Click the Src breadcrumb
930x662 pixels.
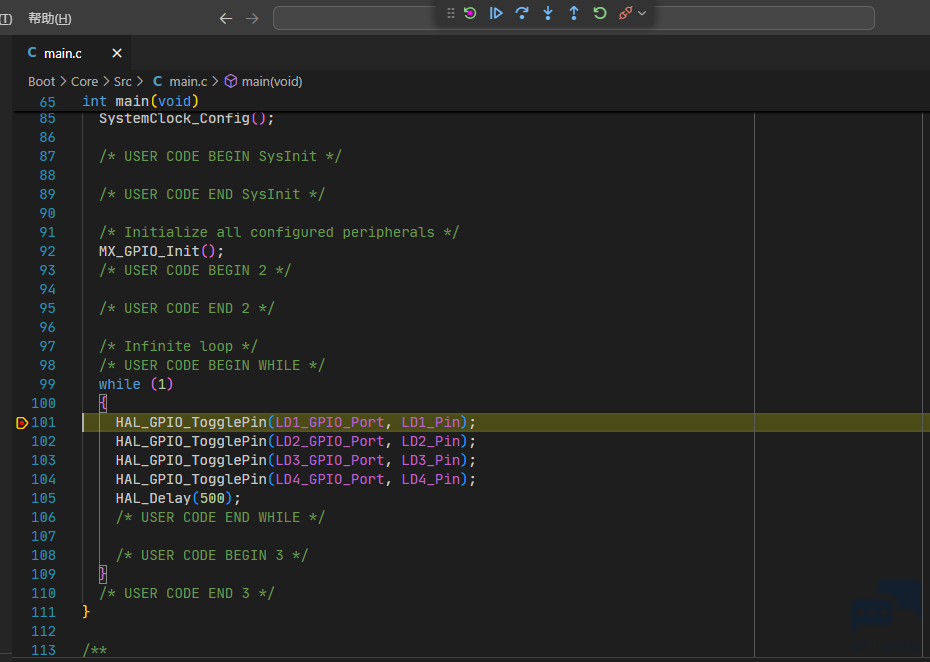pyautogui.click(x=123, y=81)
